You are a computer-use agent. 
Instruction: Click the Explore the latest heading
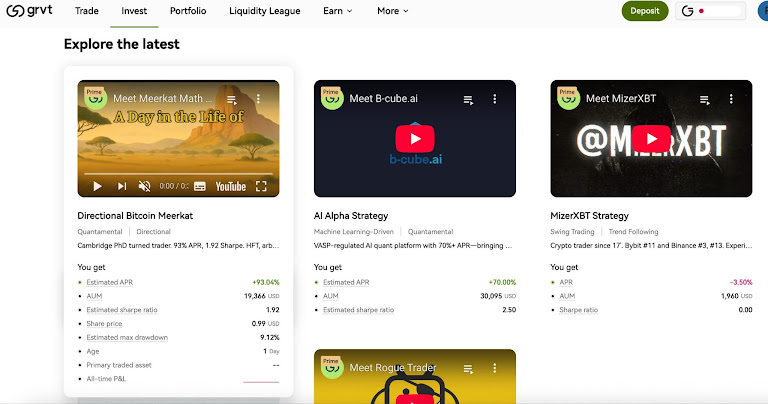pos(121,44)
